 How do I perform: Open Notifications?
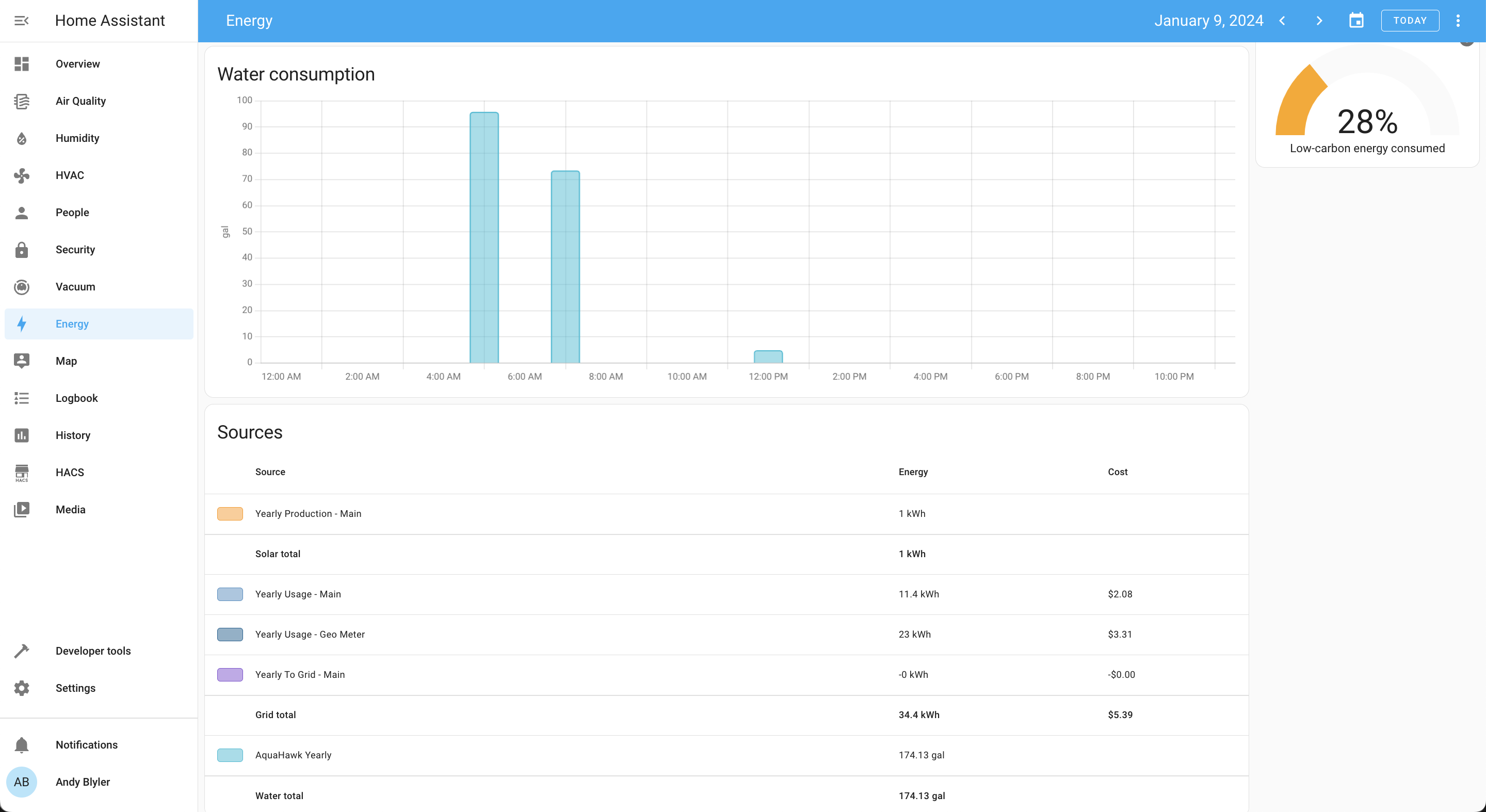tap(86, 744)
